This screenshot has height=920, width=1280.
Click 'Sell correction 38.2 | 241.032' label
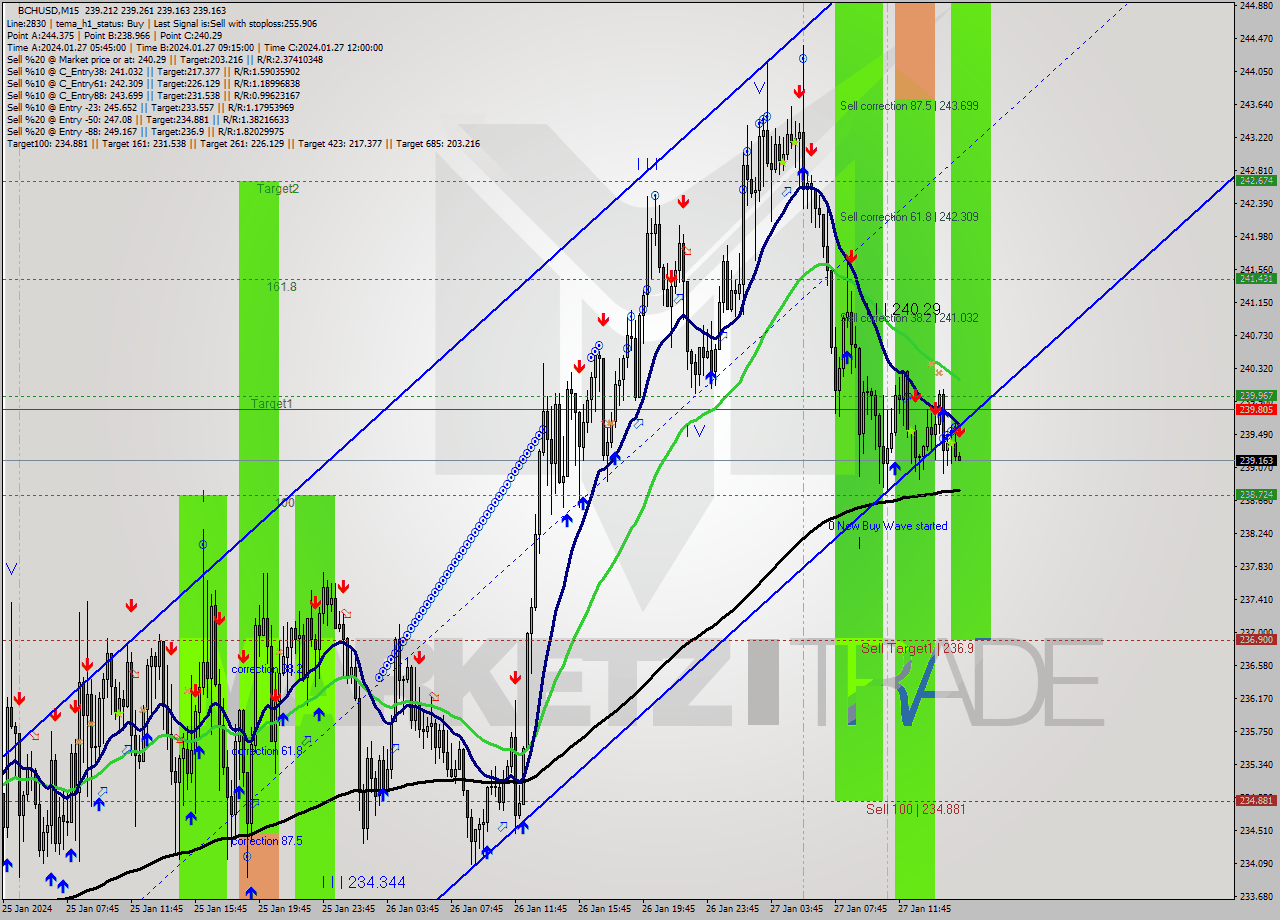[909, 317]
